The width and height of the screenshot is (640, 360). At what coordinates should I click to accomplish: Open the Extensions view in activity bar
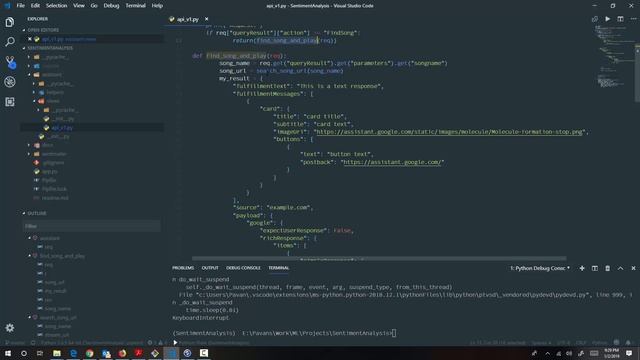pos(10,102)
